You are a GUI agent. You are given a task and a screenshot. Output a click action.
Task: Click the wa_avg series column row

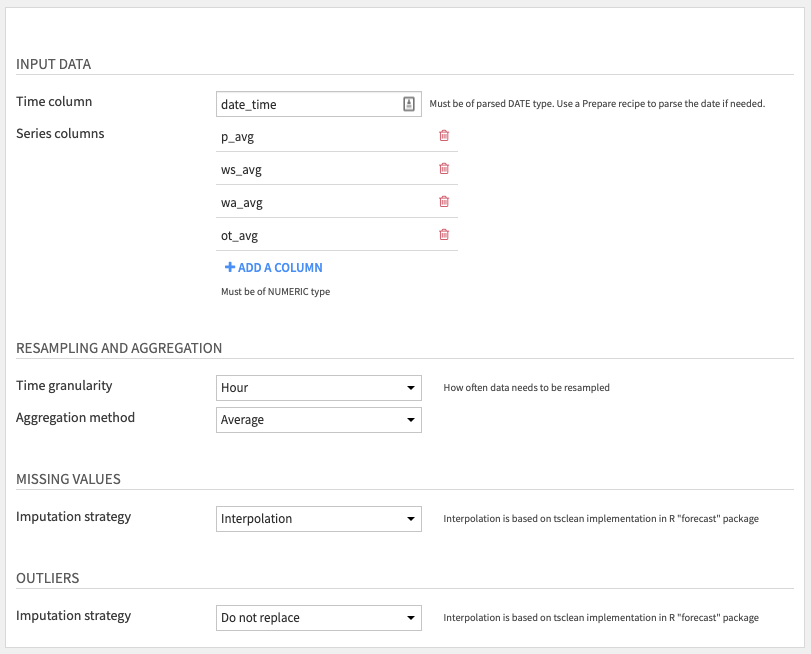tap(337, 202)
